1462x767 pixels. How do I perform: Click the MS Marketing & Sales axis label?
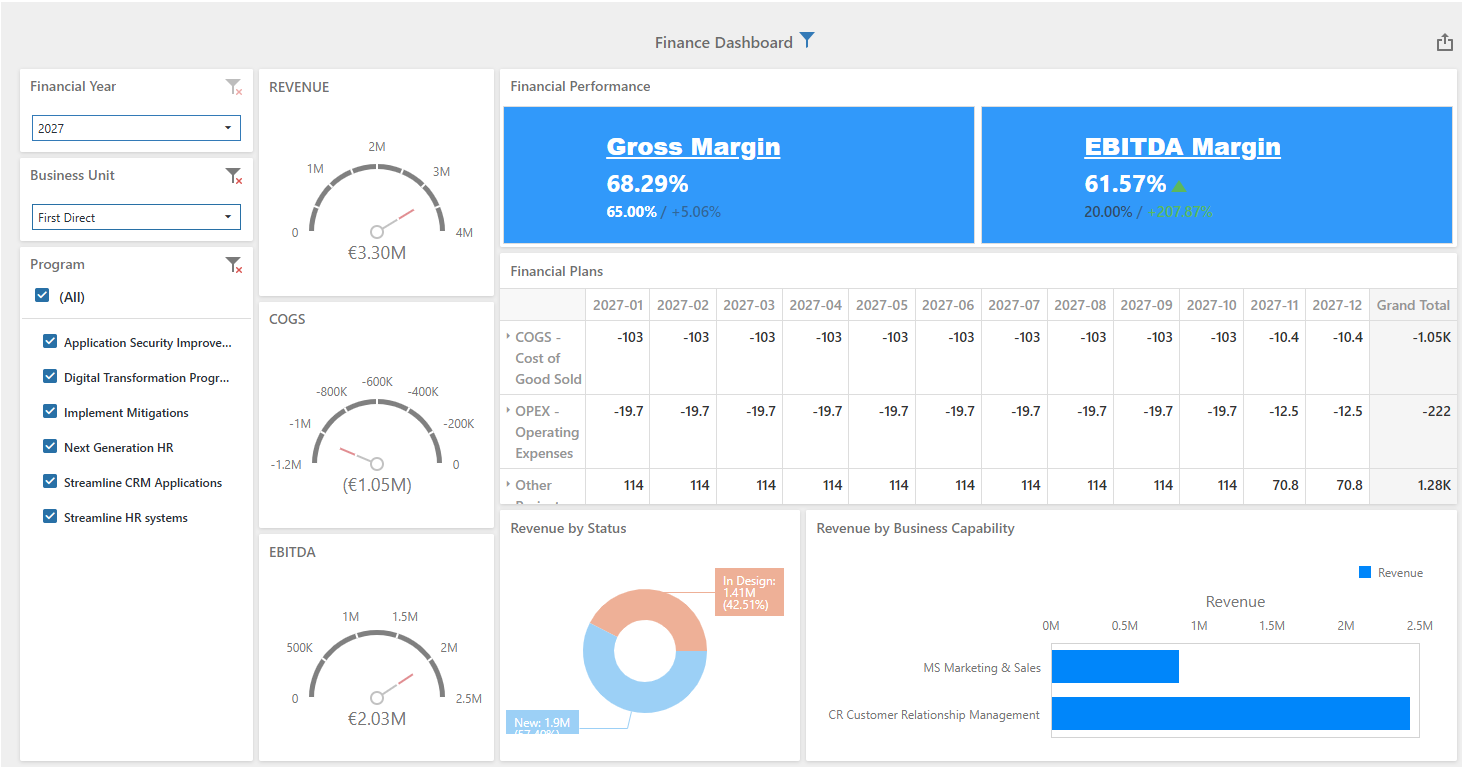(981, 667)
